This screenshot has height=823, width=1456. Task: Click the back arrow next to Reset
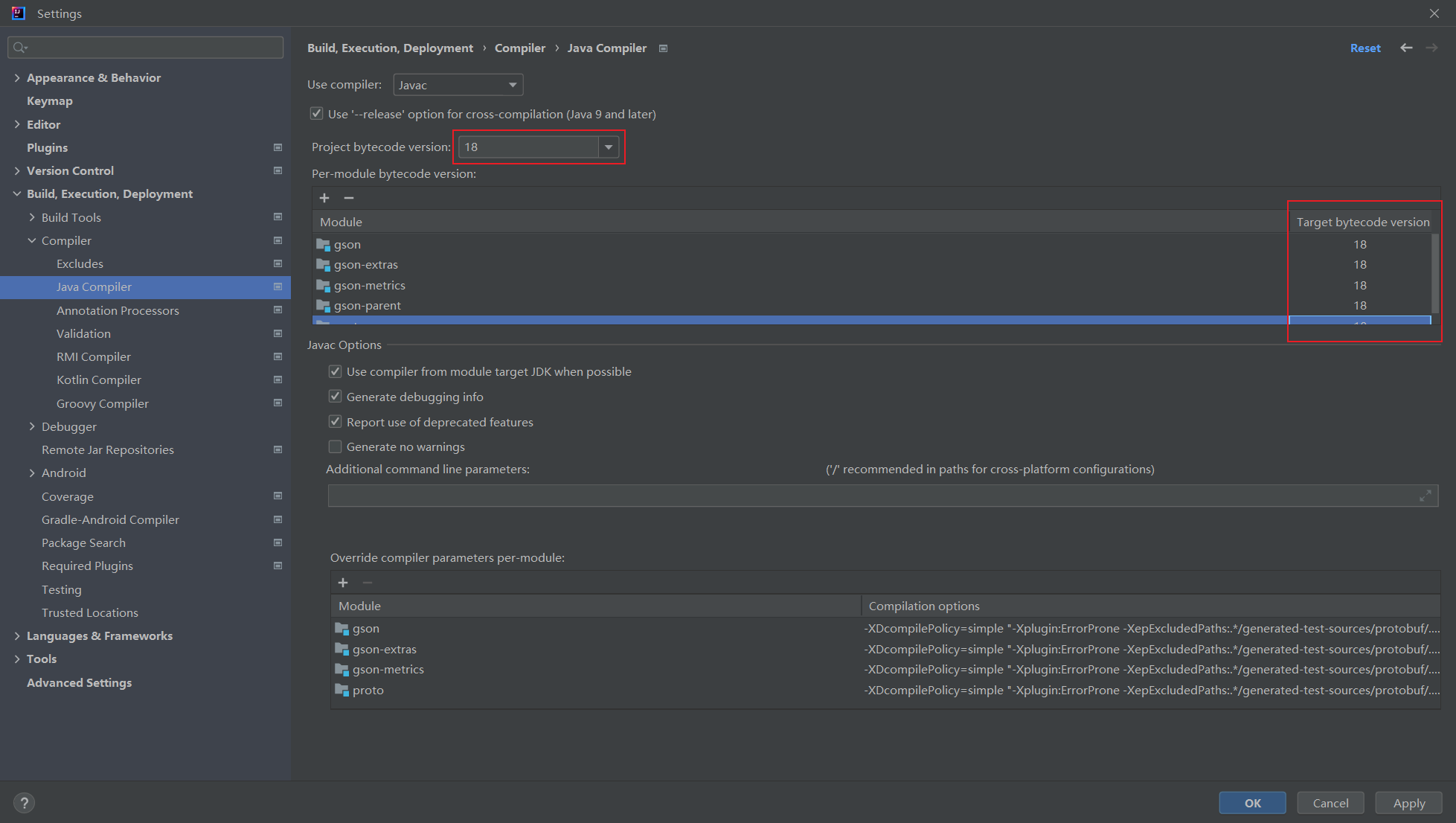tap(1406, 48)
